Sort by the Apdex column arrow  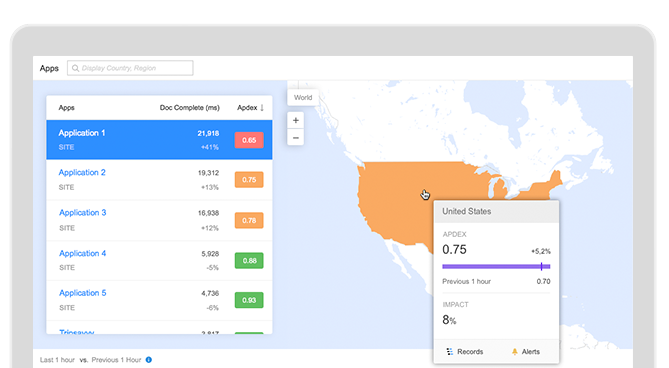(x=262, y=107)
